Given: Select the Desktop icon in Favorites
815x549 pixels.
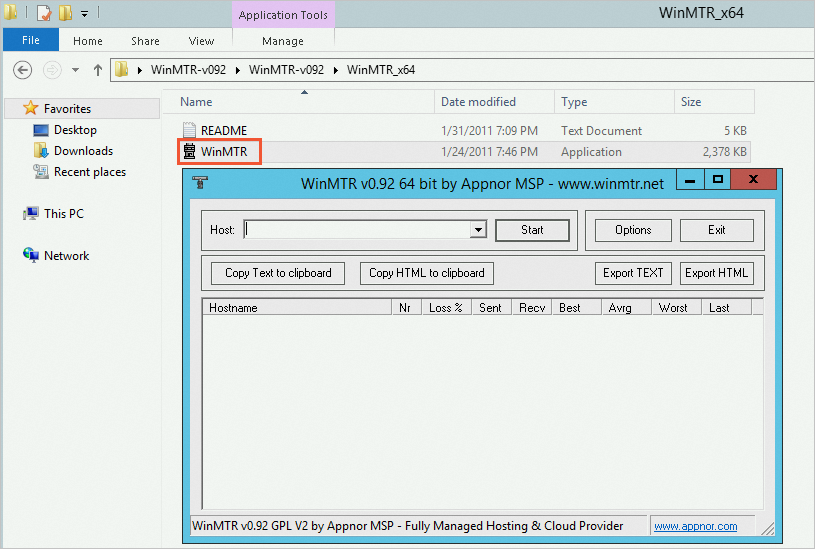Looking at the screenshot, I should (41, 130).
